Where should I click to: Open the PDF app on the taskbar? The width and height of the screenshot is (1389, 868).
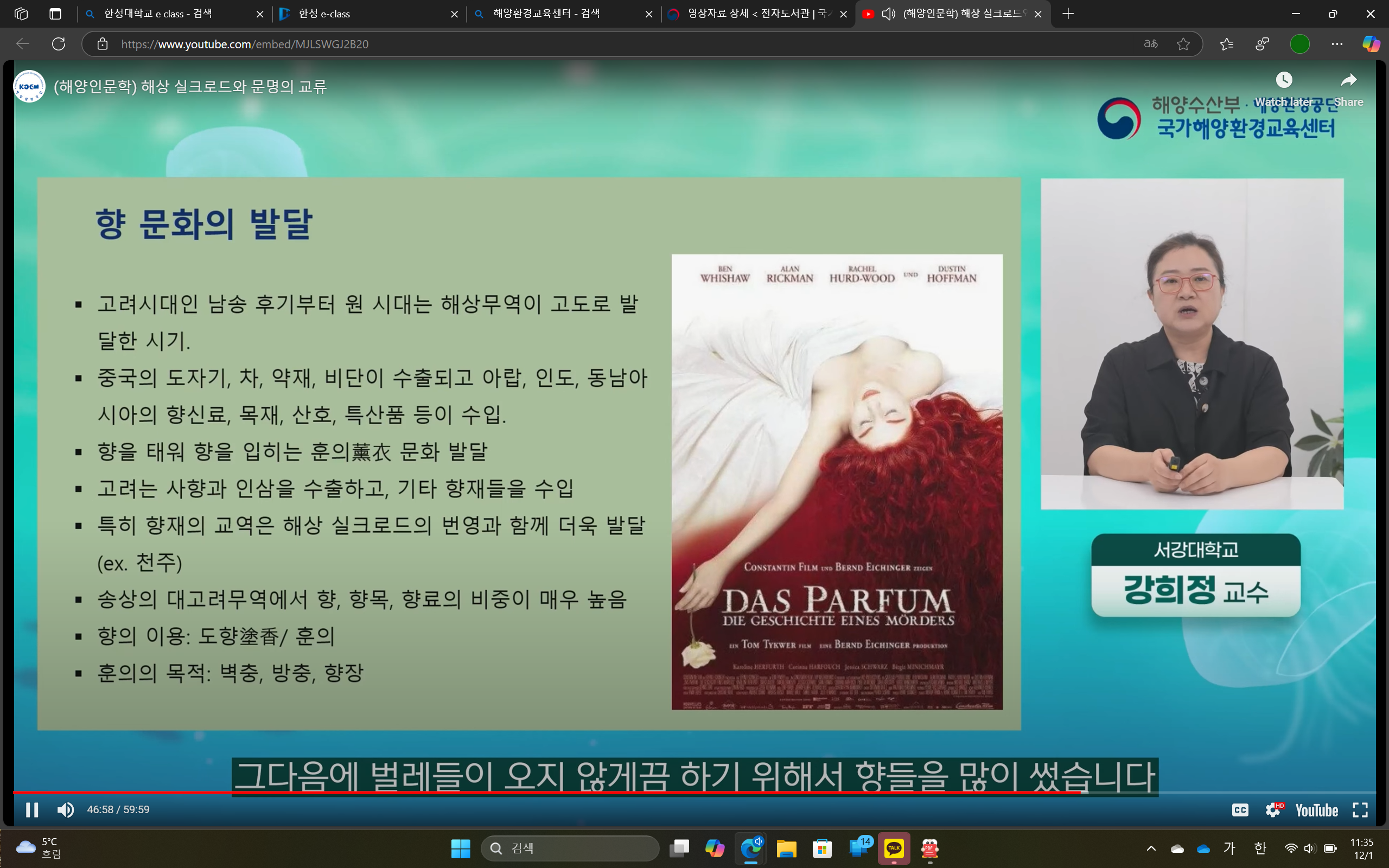(x=929, y=848)
